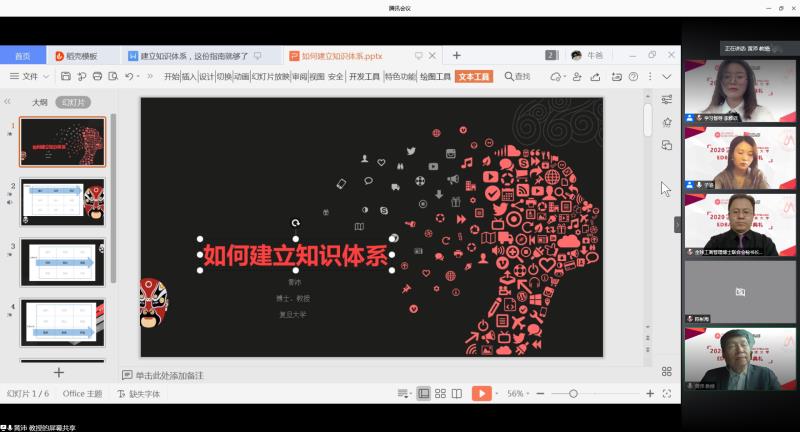Select slide 4 thumbnail

click(62, 322)
